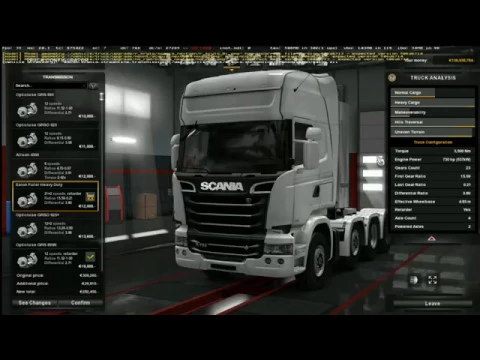Choose the Allison 4000 gearbox thumbnail
The height and width of the screenshot is (360, 480).
click(27, 170)
